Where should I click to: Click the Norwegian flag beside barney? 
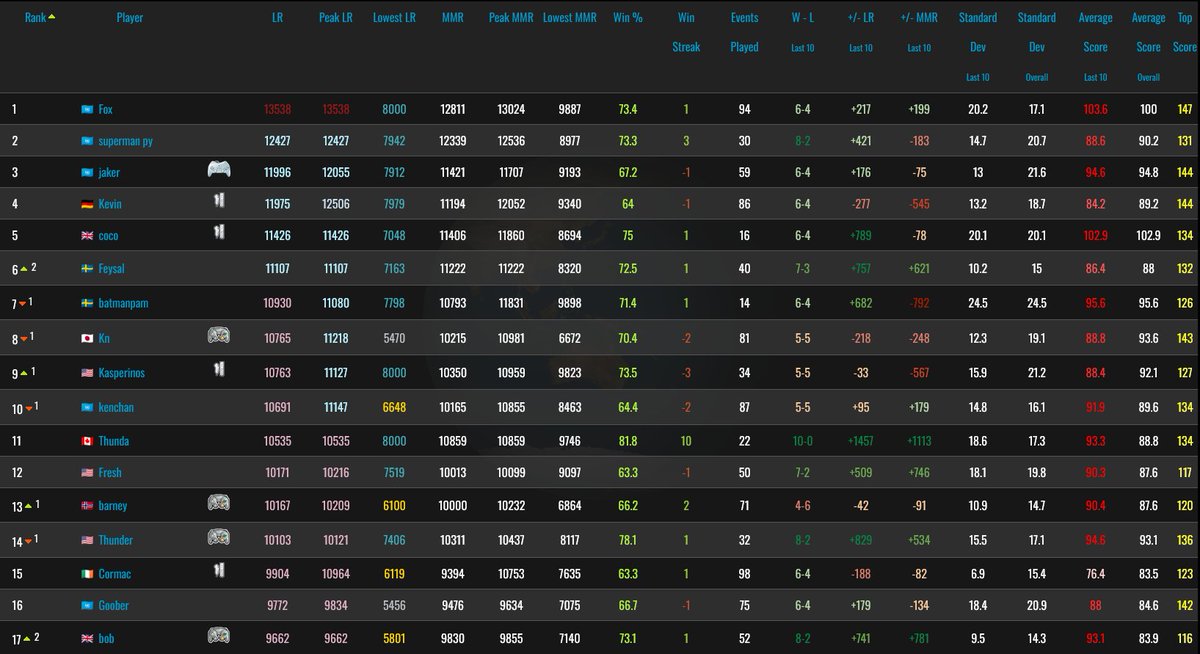[x=87, y=506]
